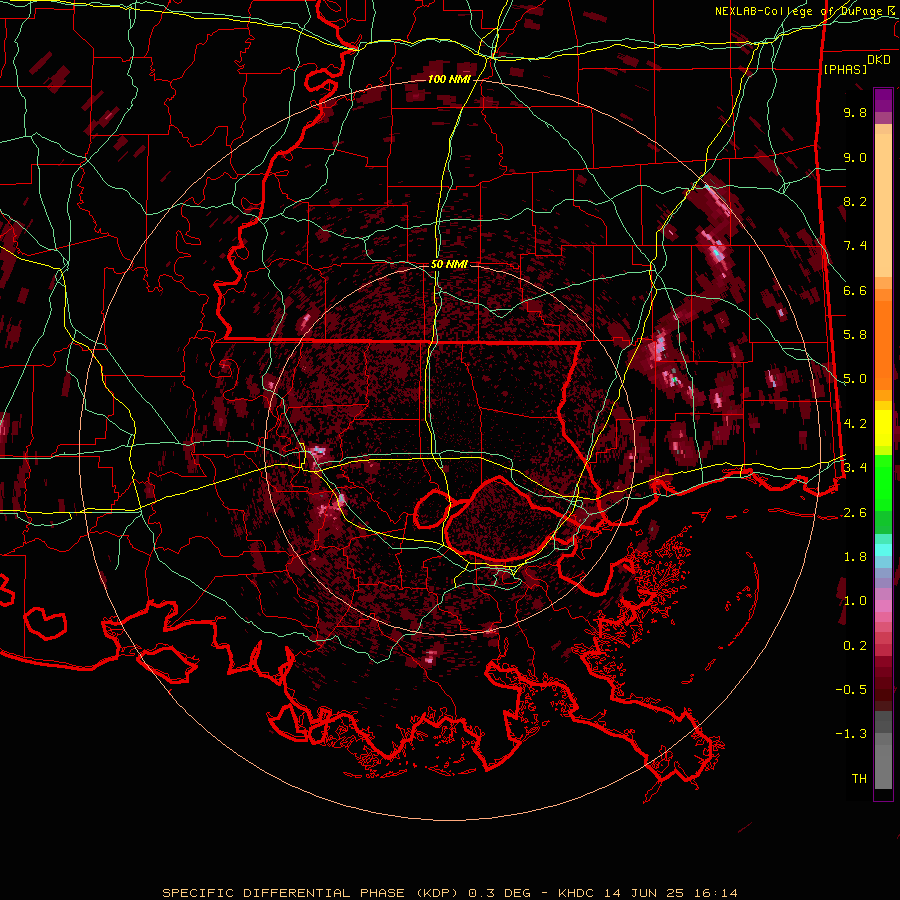Viewport: 900px width, 900px height.
Task: Click the 9.8 scale value
Action: point(855,112)
